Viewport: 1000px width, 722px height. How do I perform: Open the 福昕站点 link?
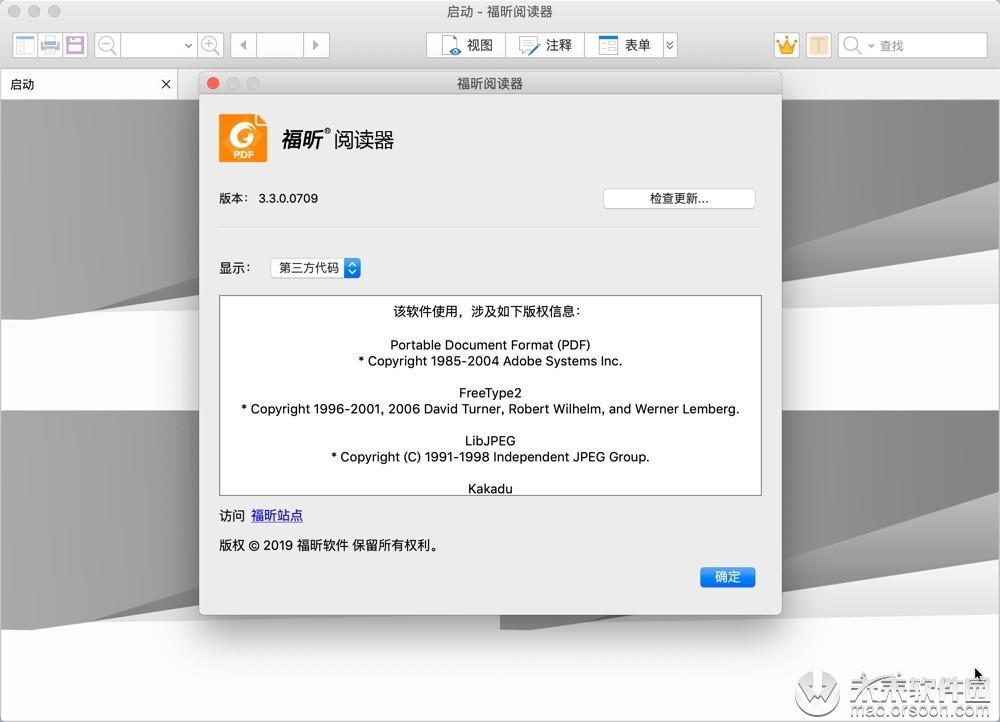[x=277, y=515]
